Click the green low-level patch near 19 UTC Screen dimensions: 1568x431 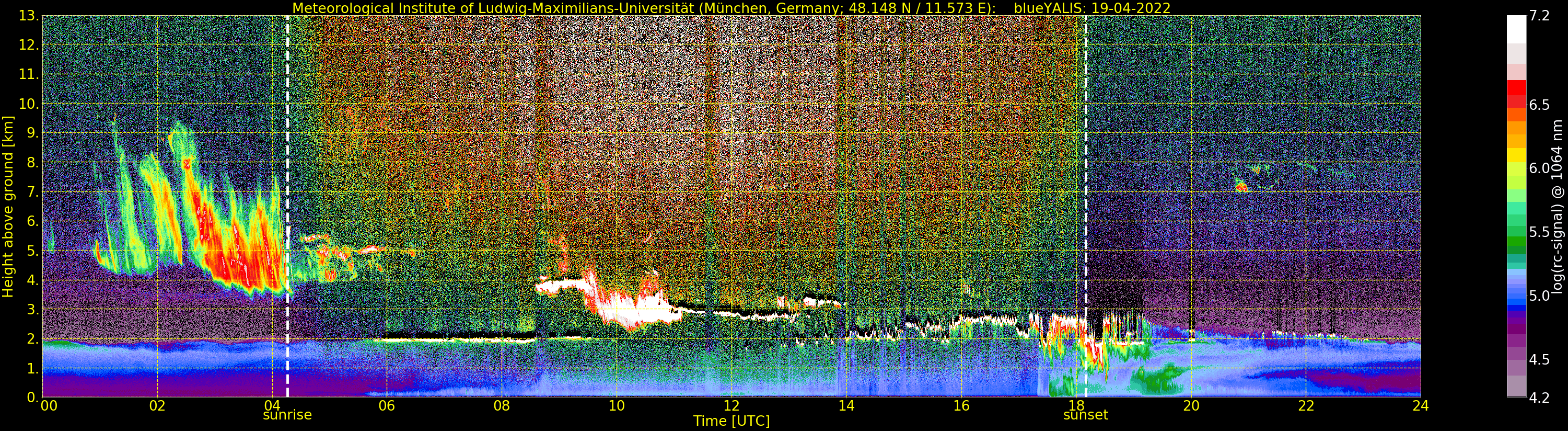pyautogui.click(x=1159, y=379)
